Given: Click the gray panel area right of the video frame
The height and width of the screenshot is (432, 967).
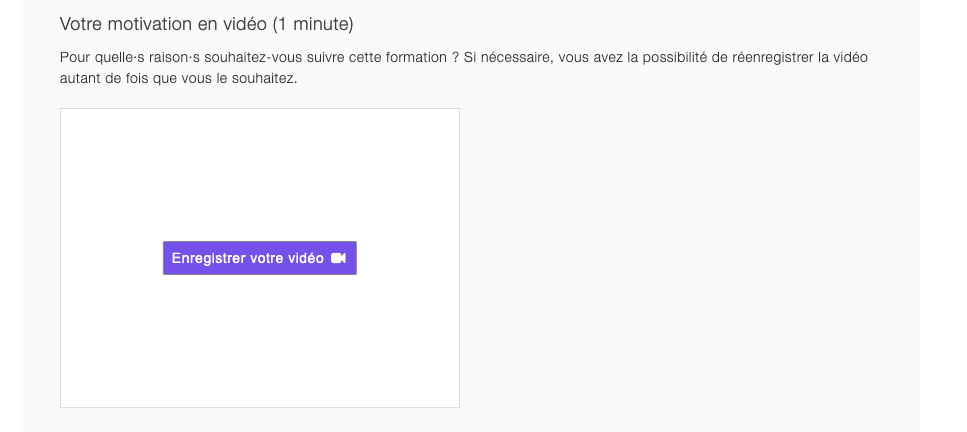Looking at the screenshot, I should click(689, 258).
